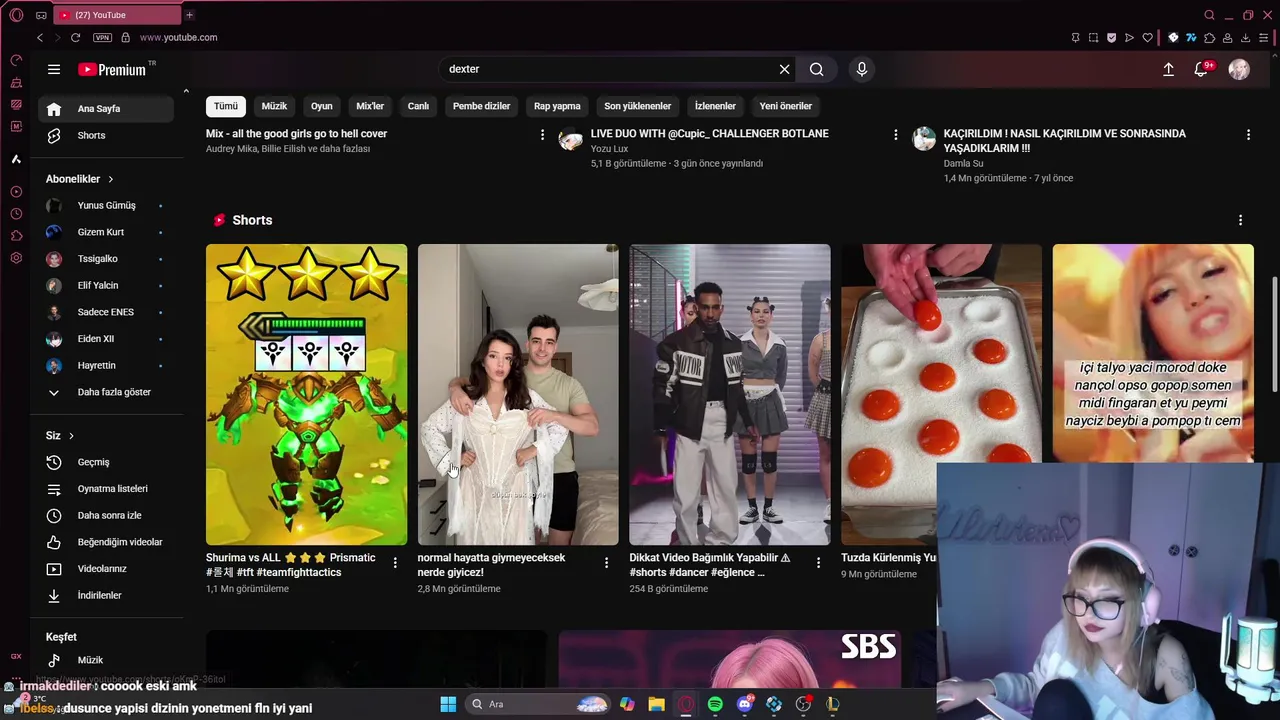The image size is (1280, 720).
Task: Open the upload/create video icon
Action: tap(1168, 69)
